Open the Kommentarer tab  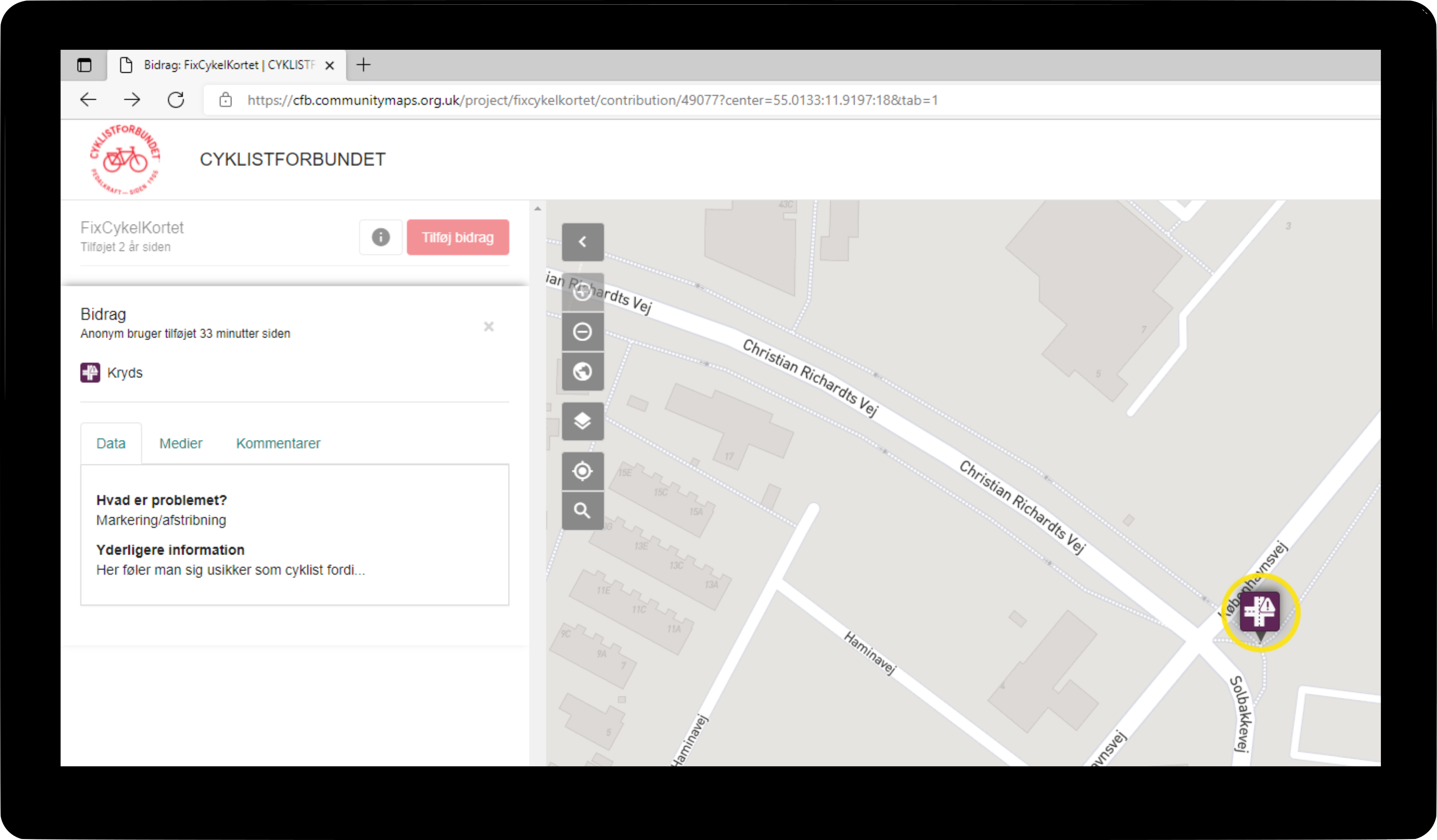click(278, 443)
